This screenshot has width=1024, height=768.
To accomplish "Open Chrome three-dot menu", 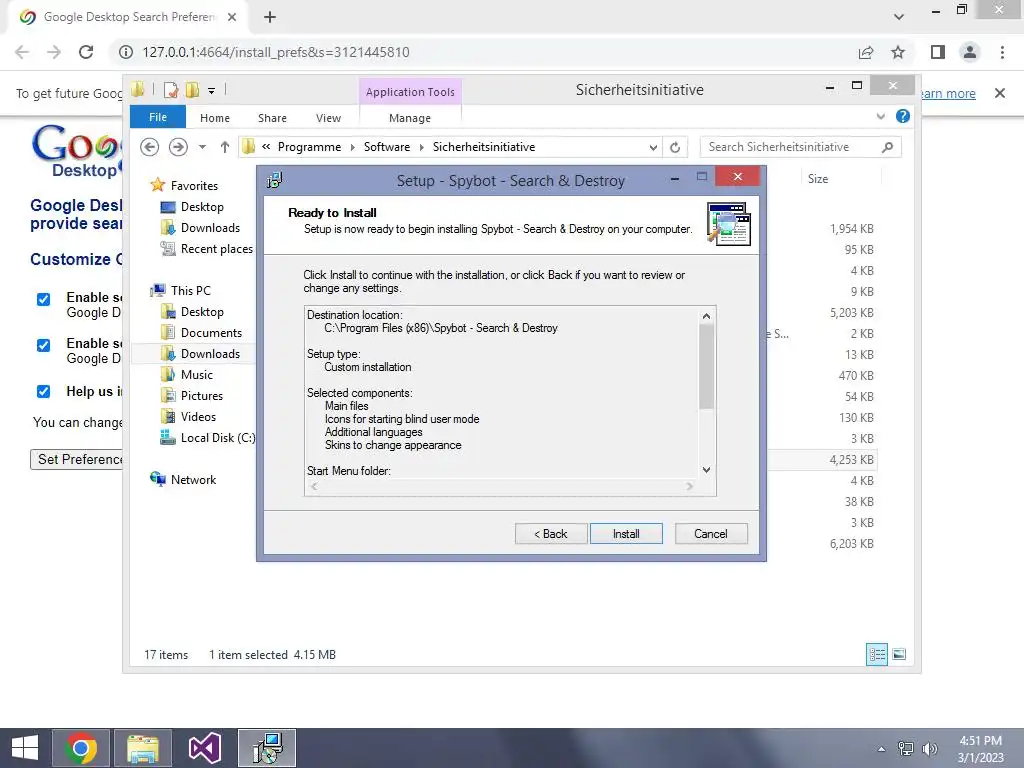I will pos(1002,52).
